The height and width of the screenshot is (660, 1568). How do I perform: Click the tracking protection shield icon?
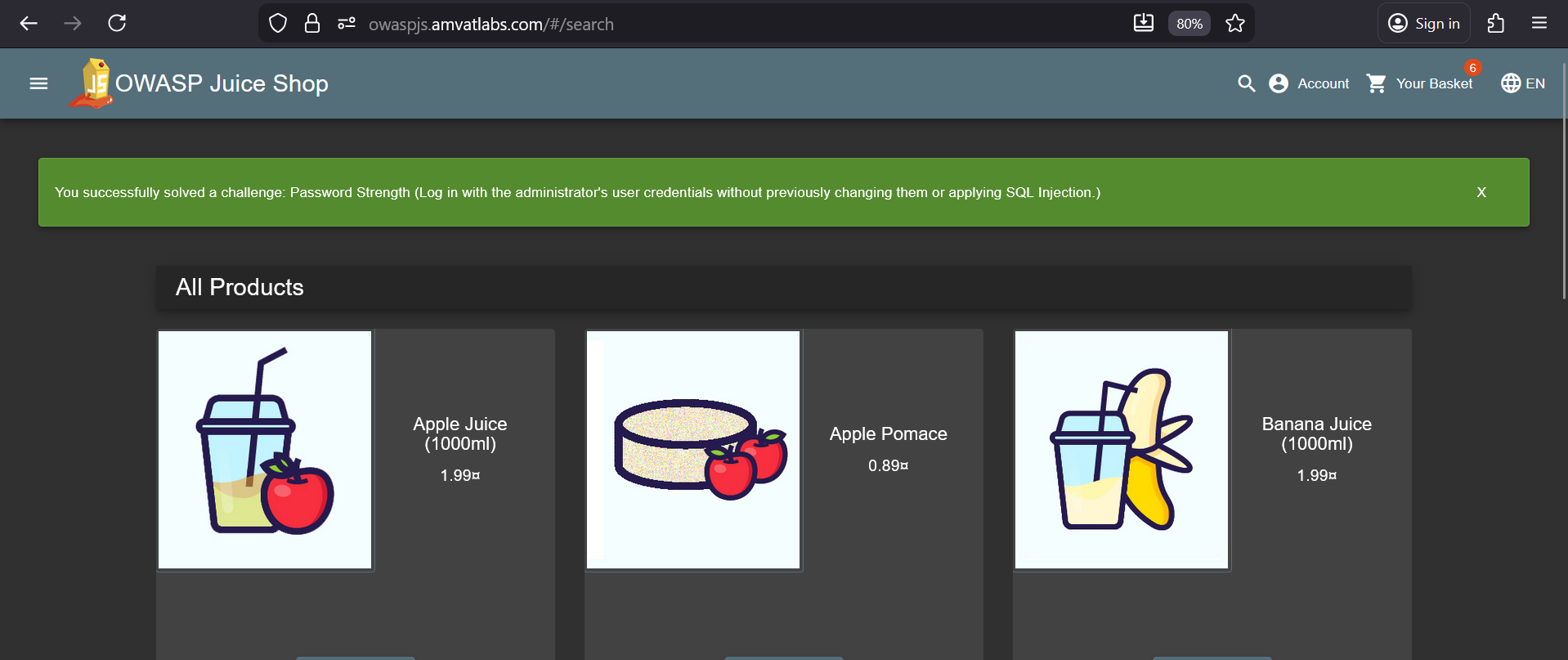278,24
